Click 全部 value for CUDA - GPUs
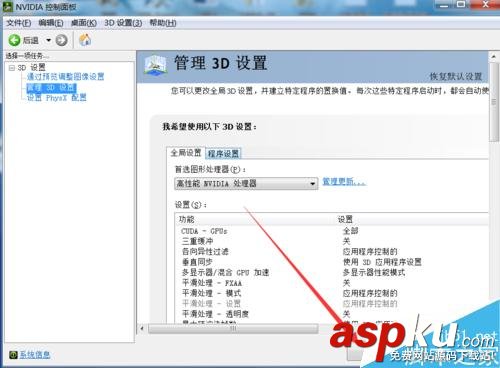The width and height of the screenshot is (500, 368). [351, 231]
